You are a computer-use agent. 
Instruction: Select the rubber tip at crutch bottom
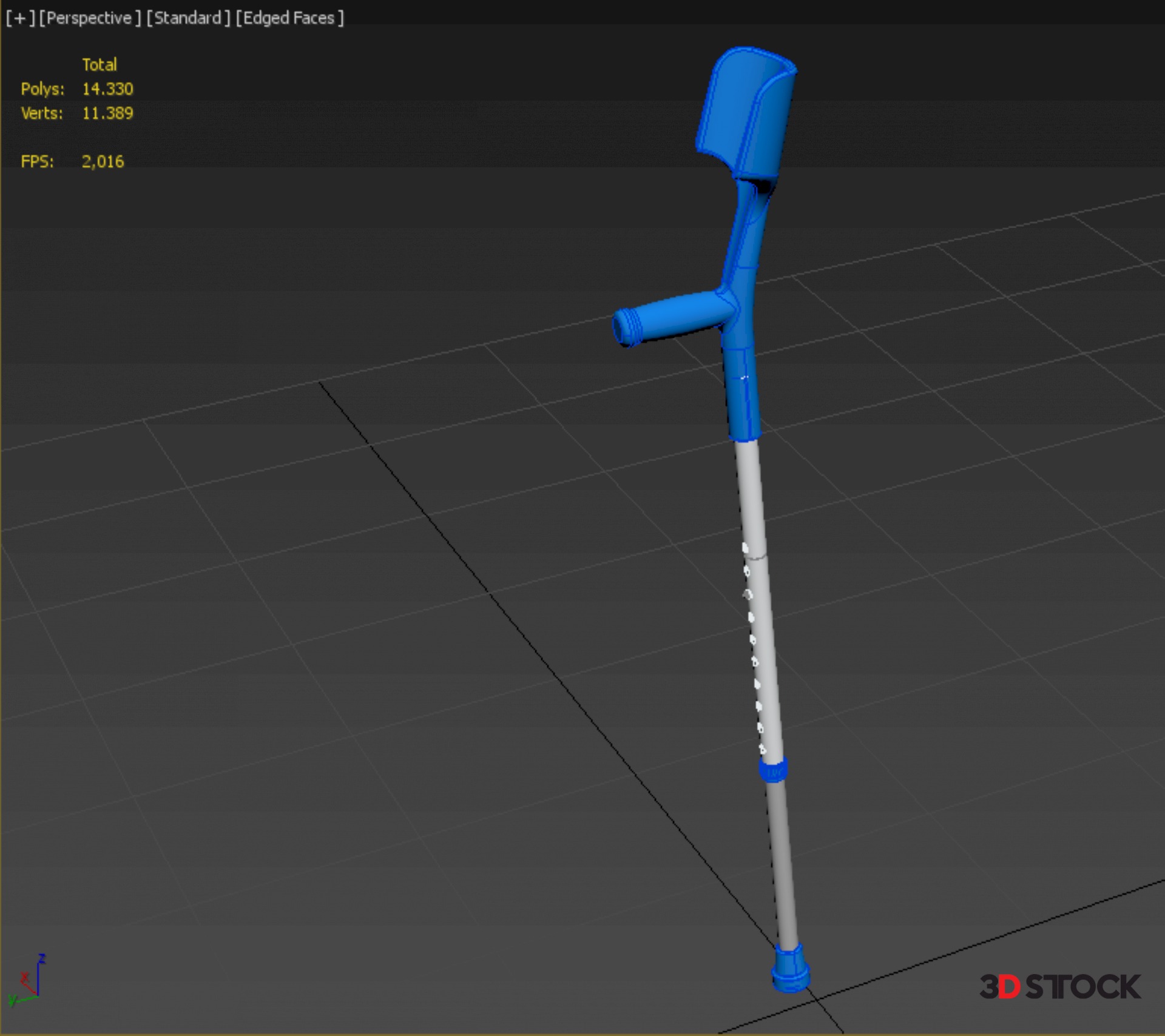click(790, 969)
